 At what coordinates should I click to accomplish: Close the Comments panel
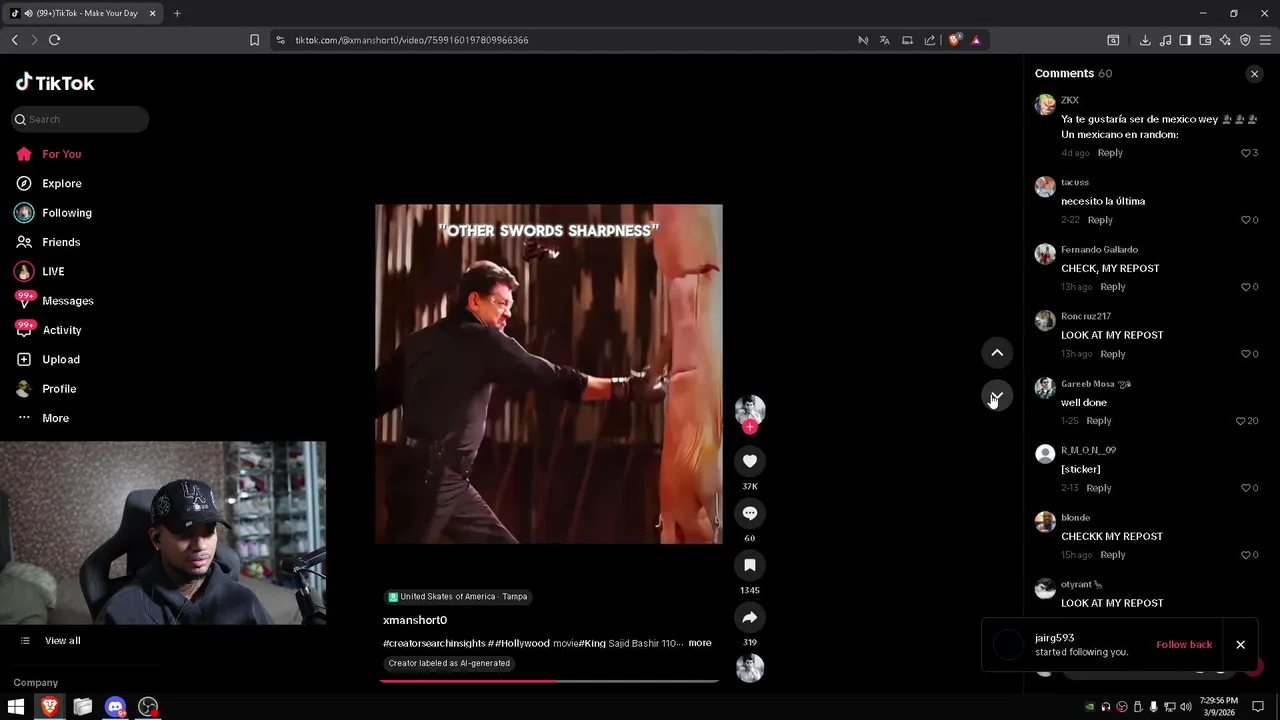click(1254, 74)
